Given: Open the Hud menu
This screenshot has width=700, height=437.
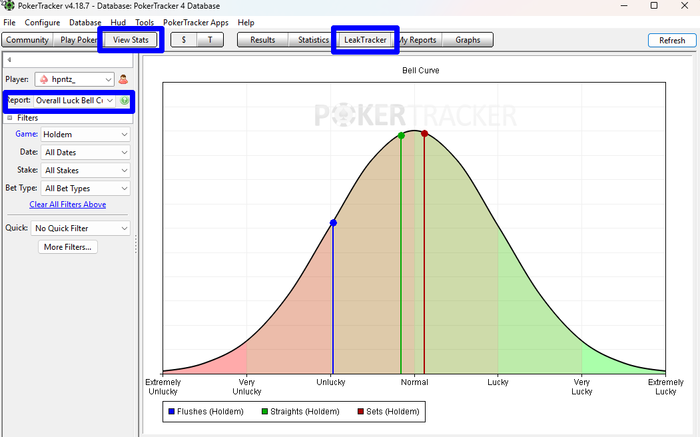Looking at the screenshot, I should (118, 22).
